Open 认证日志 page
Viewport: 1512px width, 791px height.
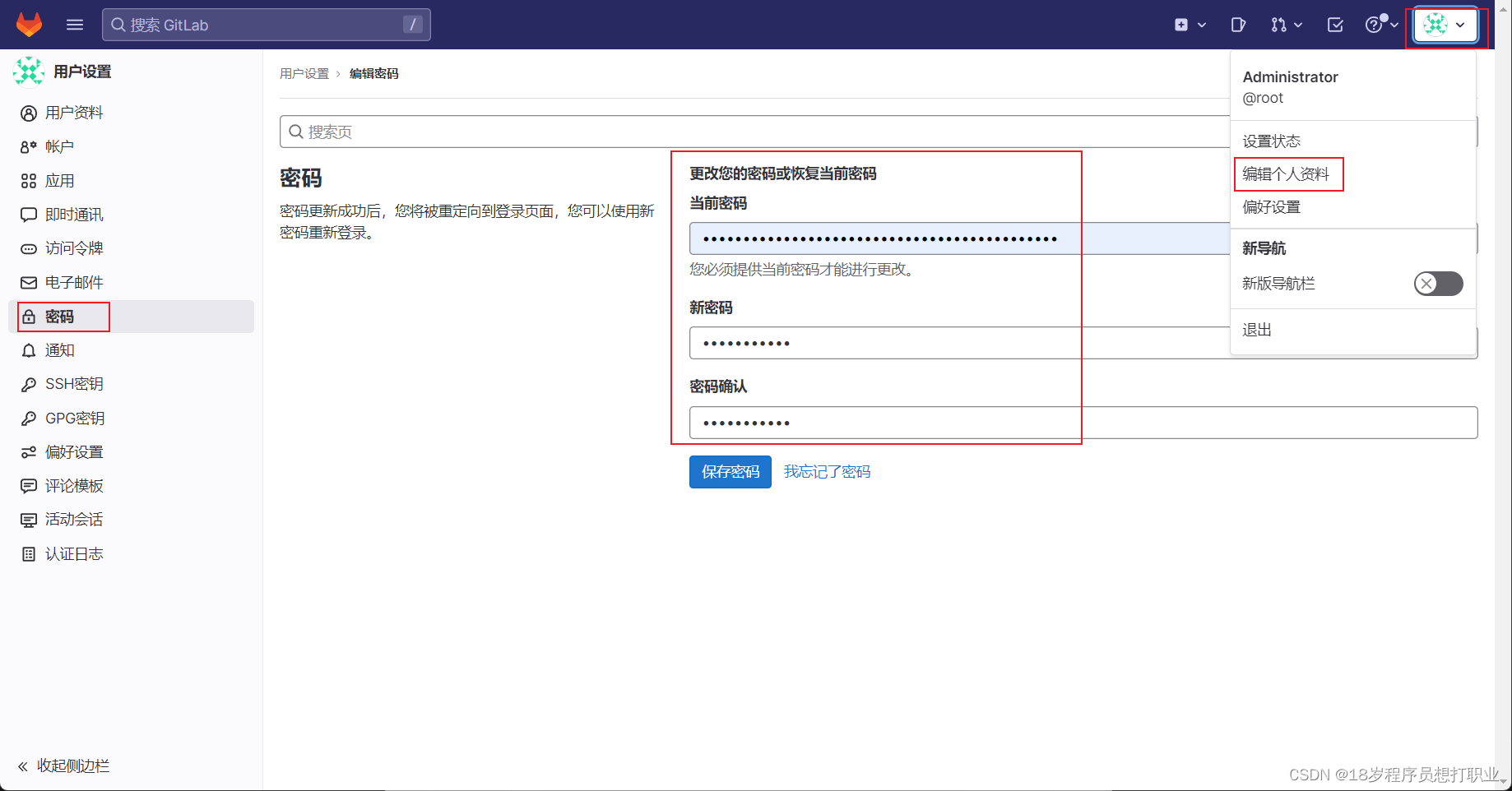tap(132, 554)
